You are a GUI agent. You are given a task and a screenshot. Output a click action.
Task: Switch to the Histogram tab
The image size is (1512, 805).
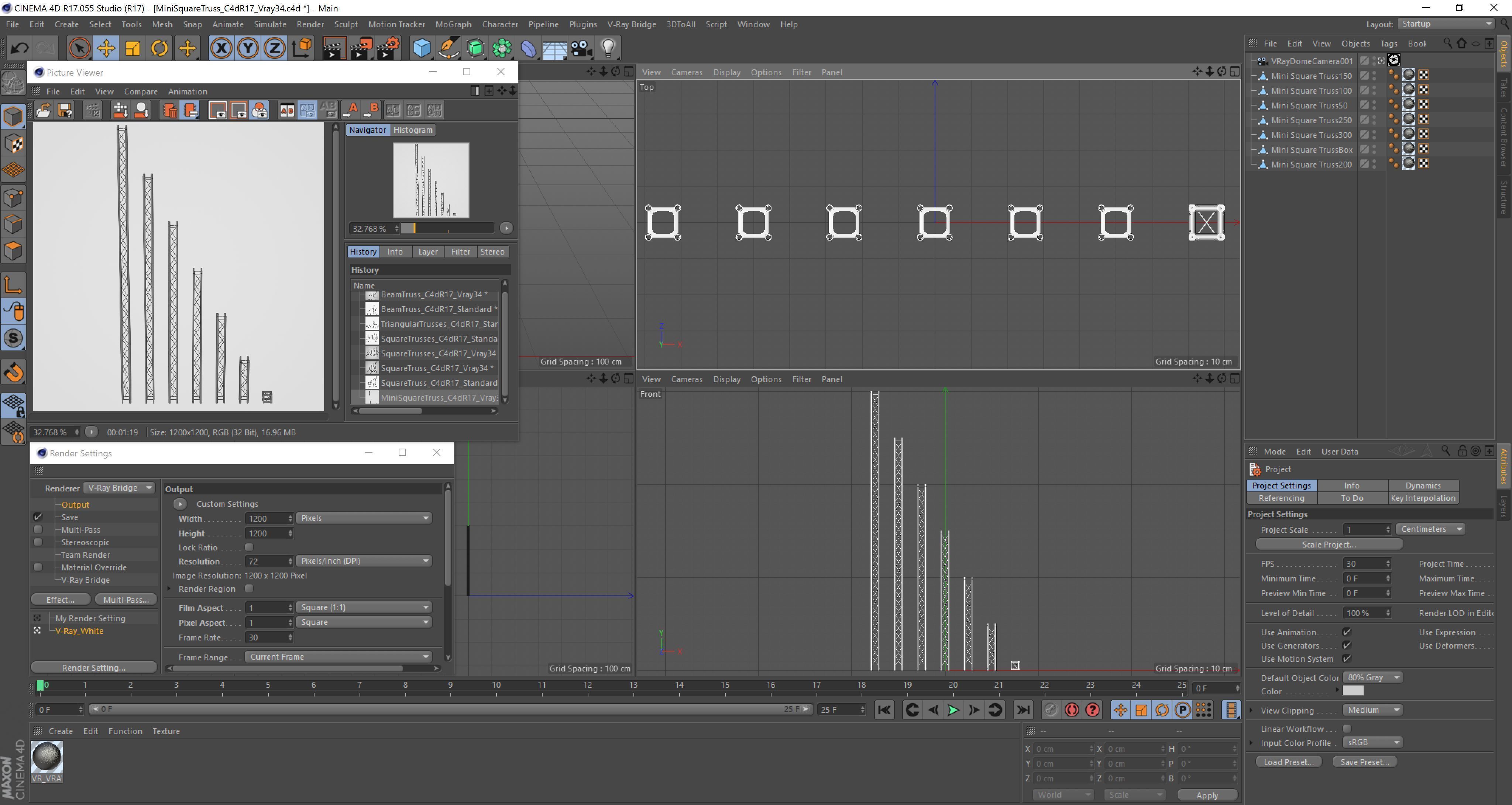coord(413,129)
